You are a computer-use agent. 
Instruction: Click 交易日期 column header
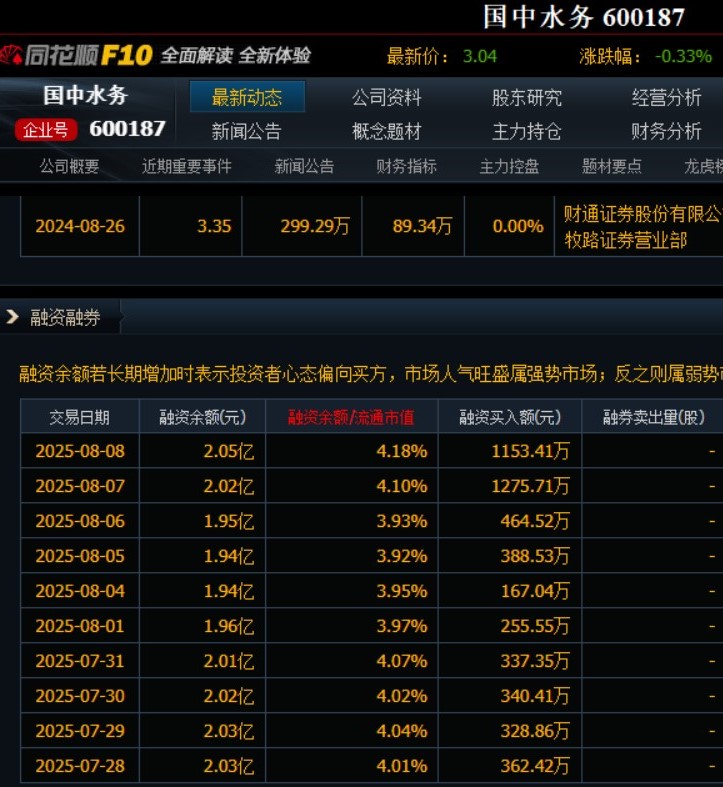point(79,417)
